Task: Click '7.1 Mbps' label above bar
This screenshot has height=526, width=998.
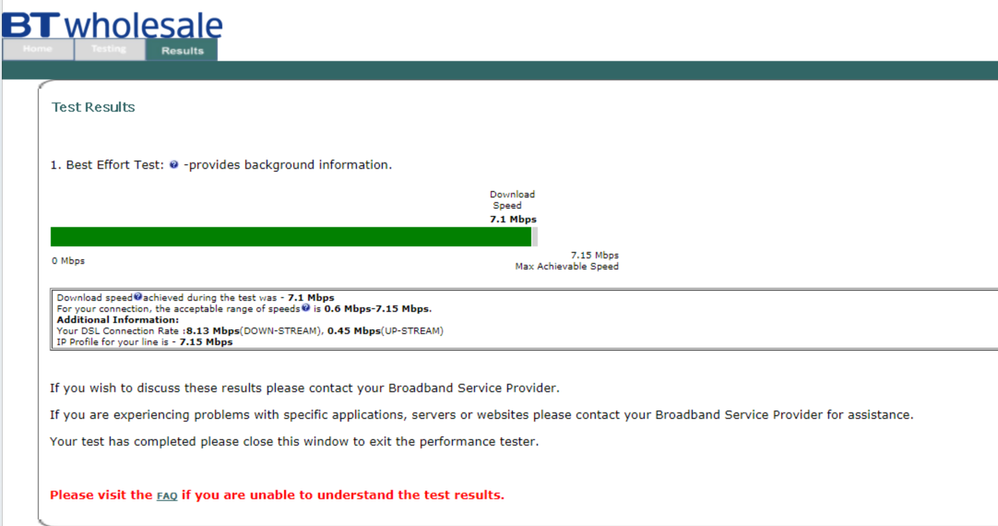Action: pos(513,219)
